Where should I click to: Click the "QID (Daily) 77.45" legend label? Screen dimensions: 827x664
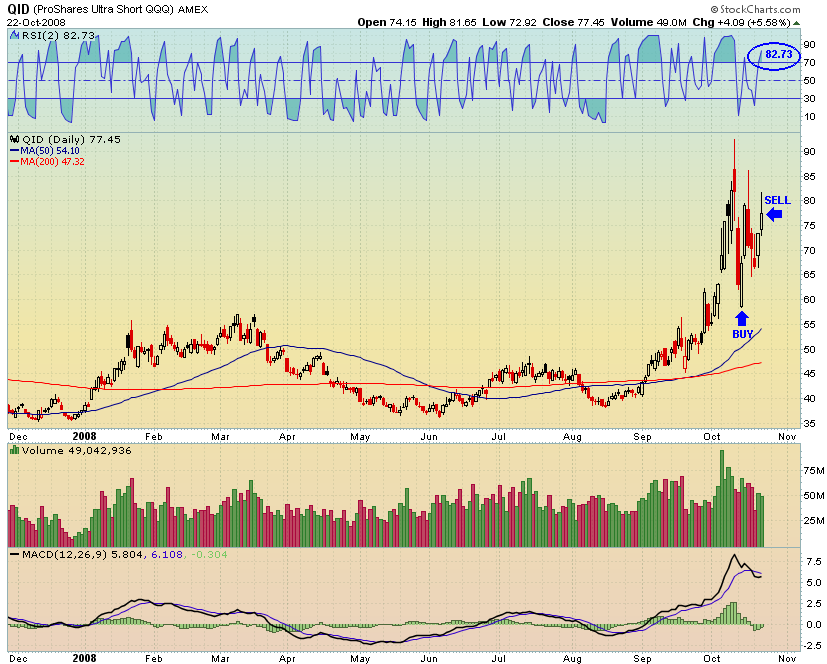click(x=71, y=140)
